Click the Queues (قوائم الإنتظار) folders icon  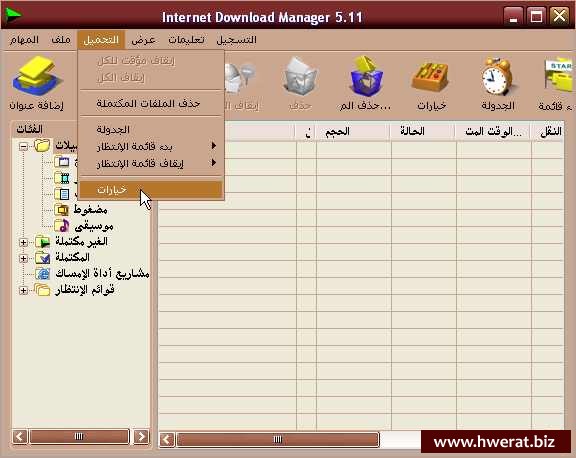(43, 290)
